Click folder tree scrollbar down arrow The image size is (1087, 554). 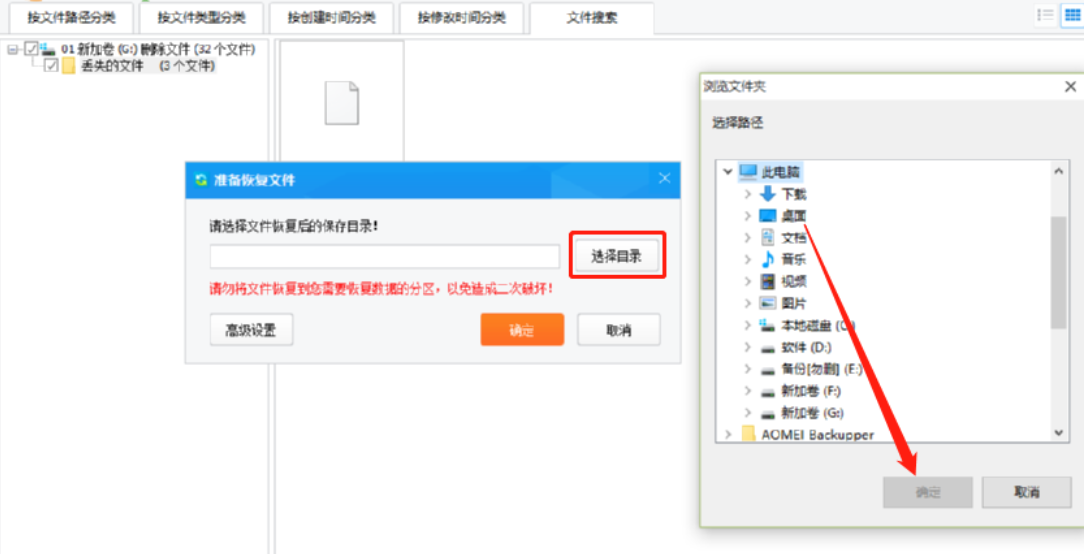(x=1059, y=433)
